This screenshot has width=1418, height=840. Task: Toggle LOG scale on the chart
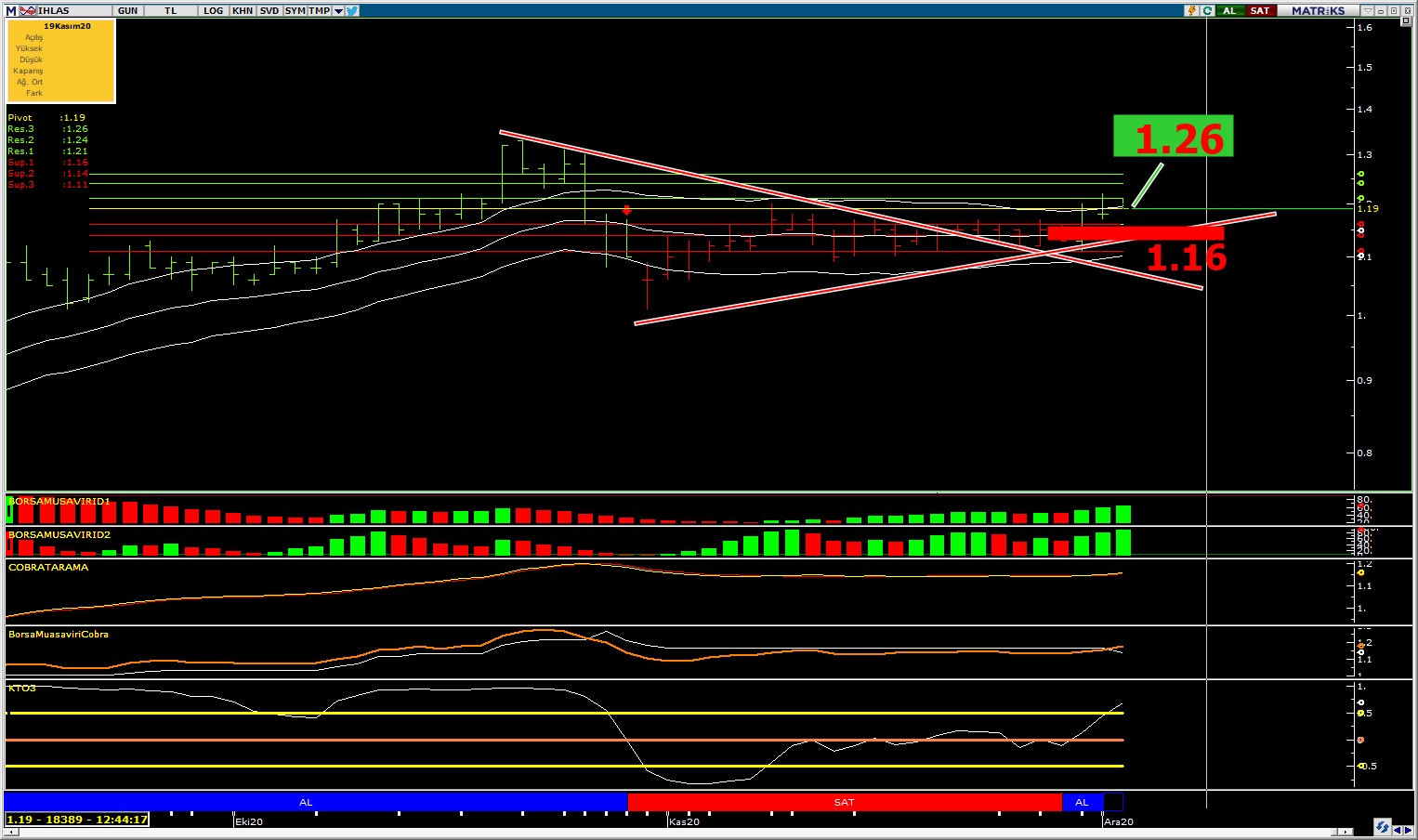[213, 10]
